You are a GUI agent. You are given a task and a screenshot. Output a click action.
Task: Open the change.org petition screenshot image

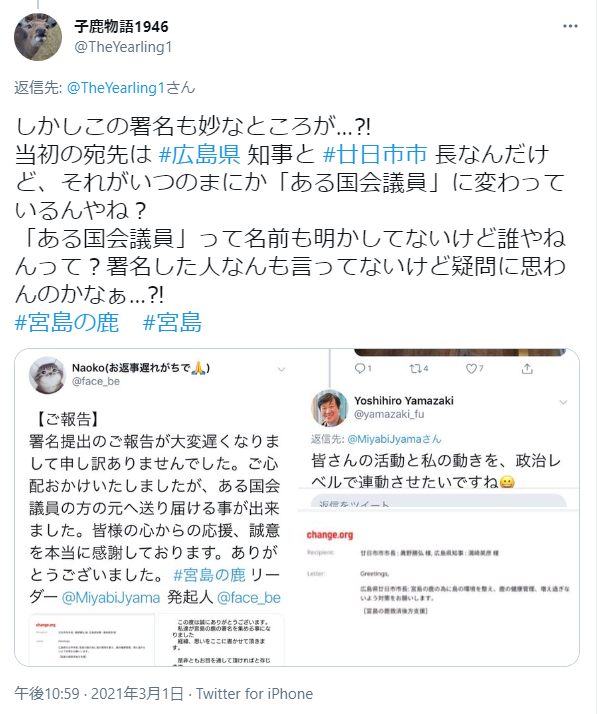(x=439, y=586)
